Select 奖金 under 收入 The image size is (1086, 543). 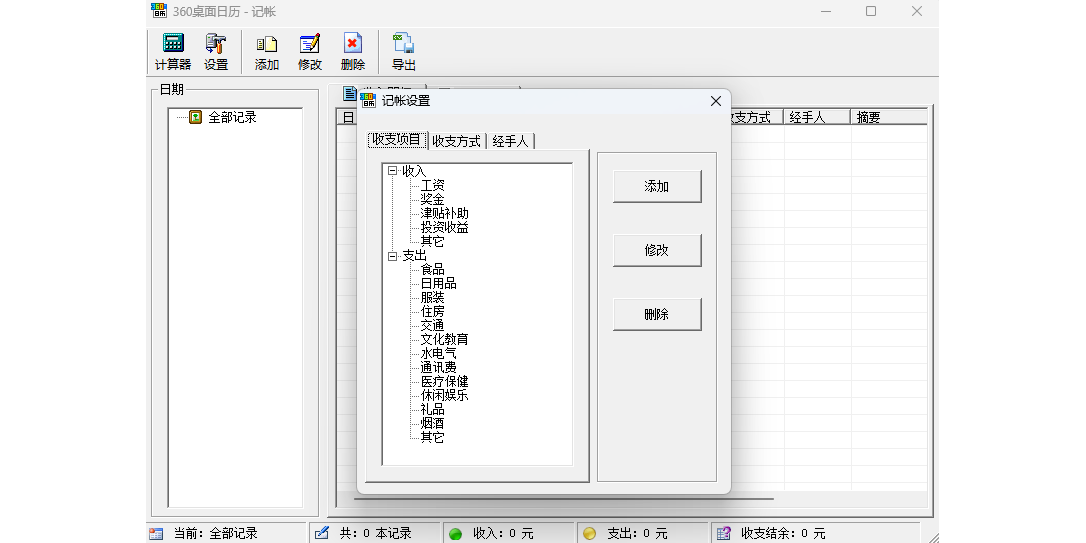tap(433, 199)
